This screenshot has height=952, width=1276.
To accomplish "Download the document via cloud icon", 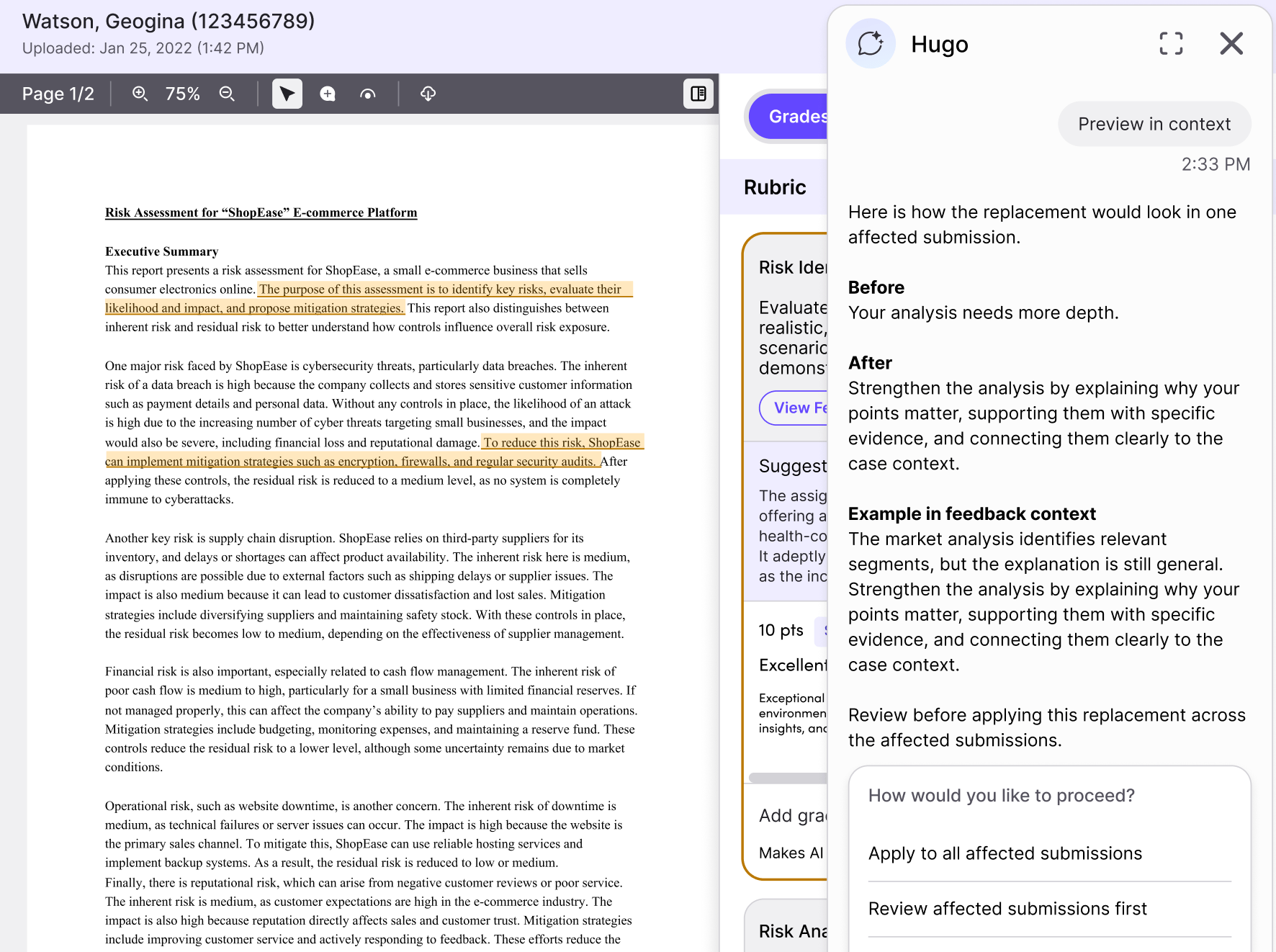I will click(428, 94).
